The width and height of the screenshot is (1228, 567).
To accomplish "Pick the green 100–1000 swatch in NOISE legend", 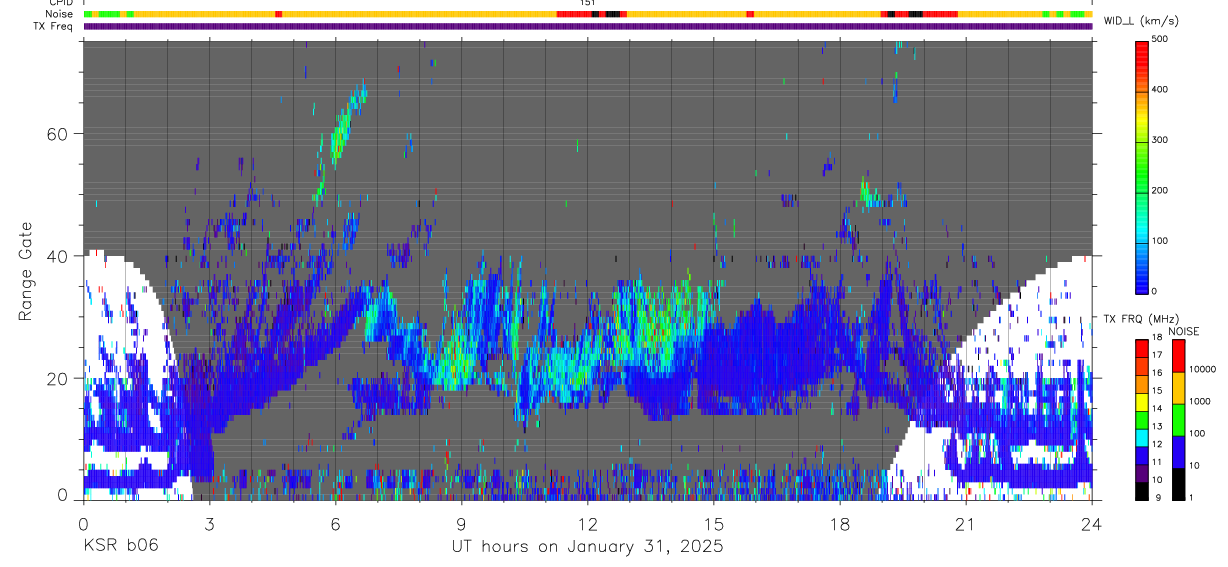I will click(x=1179, y=420).
